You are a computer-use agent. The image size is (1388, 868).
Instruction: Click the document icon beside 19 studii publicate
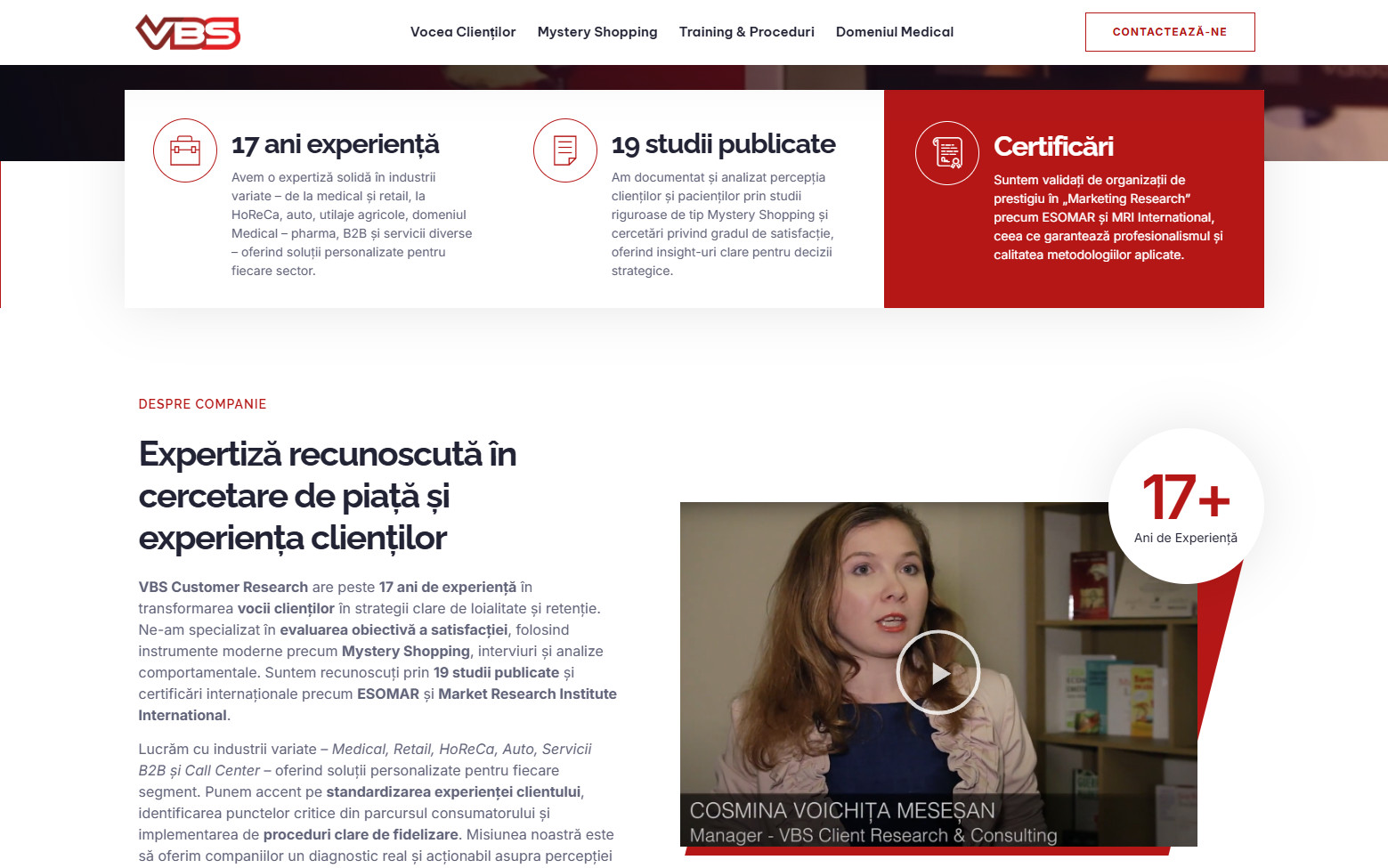[x=565, y=150]
